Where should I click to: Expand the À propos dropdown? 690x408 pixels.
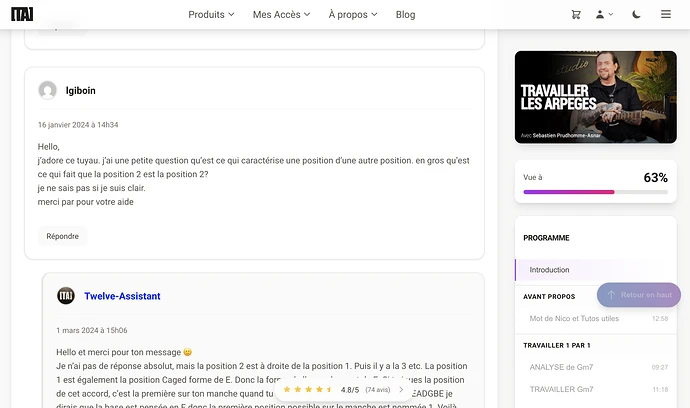(353, 15)
